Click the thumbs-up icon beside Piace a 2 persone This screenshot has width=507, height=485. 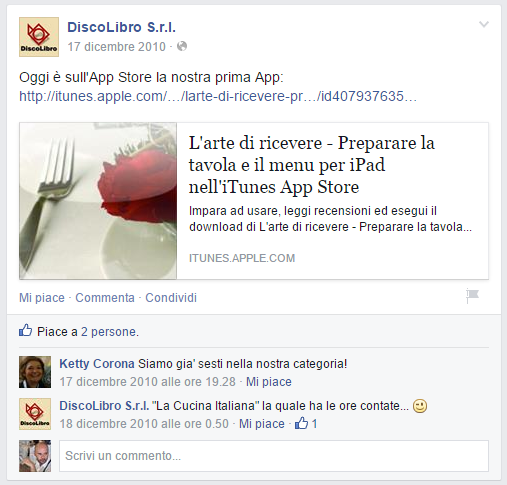coord(26,330)
